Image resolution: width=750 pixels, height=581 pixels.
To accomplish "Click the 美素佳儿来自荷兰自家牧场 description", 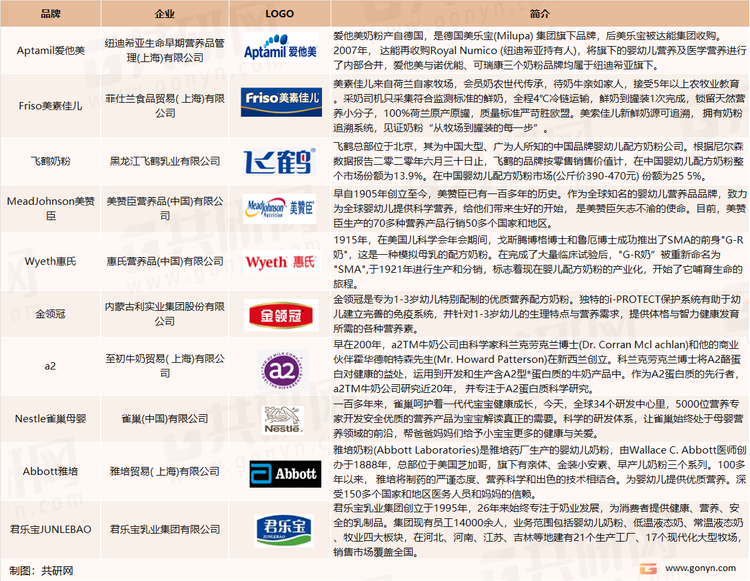I will tap(540, 106).
